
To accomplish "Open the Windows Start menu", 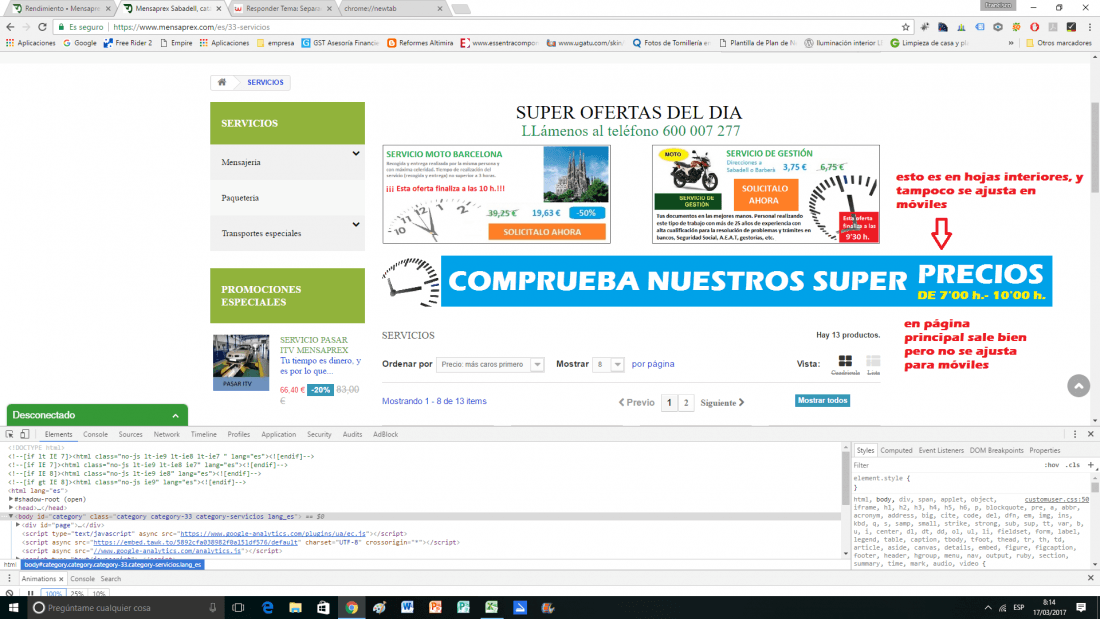I will 13,607.
